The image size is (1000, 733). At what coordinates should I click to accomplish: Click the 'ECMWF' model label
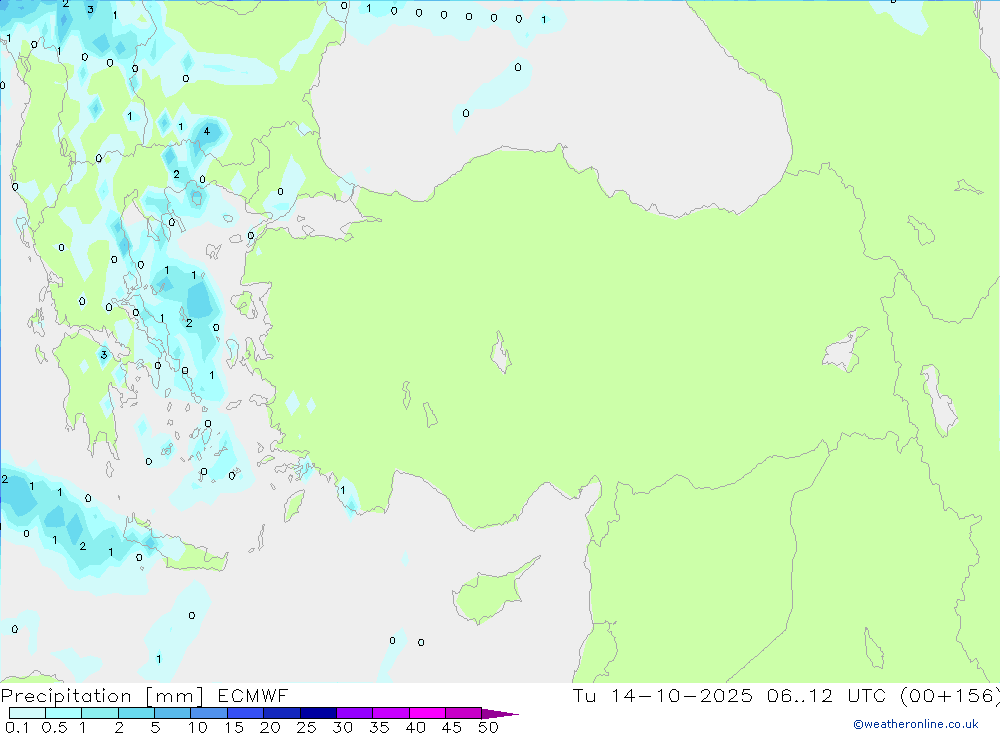point(253,696)
